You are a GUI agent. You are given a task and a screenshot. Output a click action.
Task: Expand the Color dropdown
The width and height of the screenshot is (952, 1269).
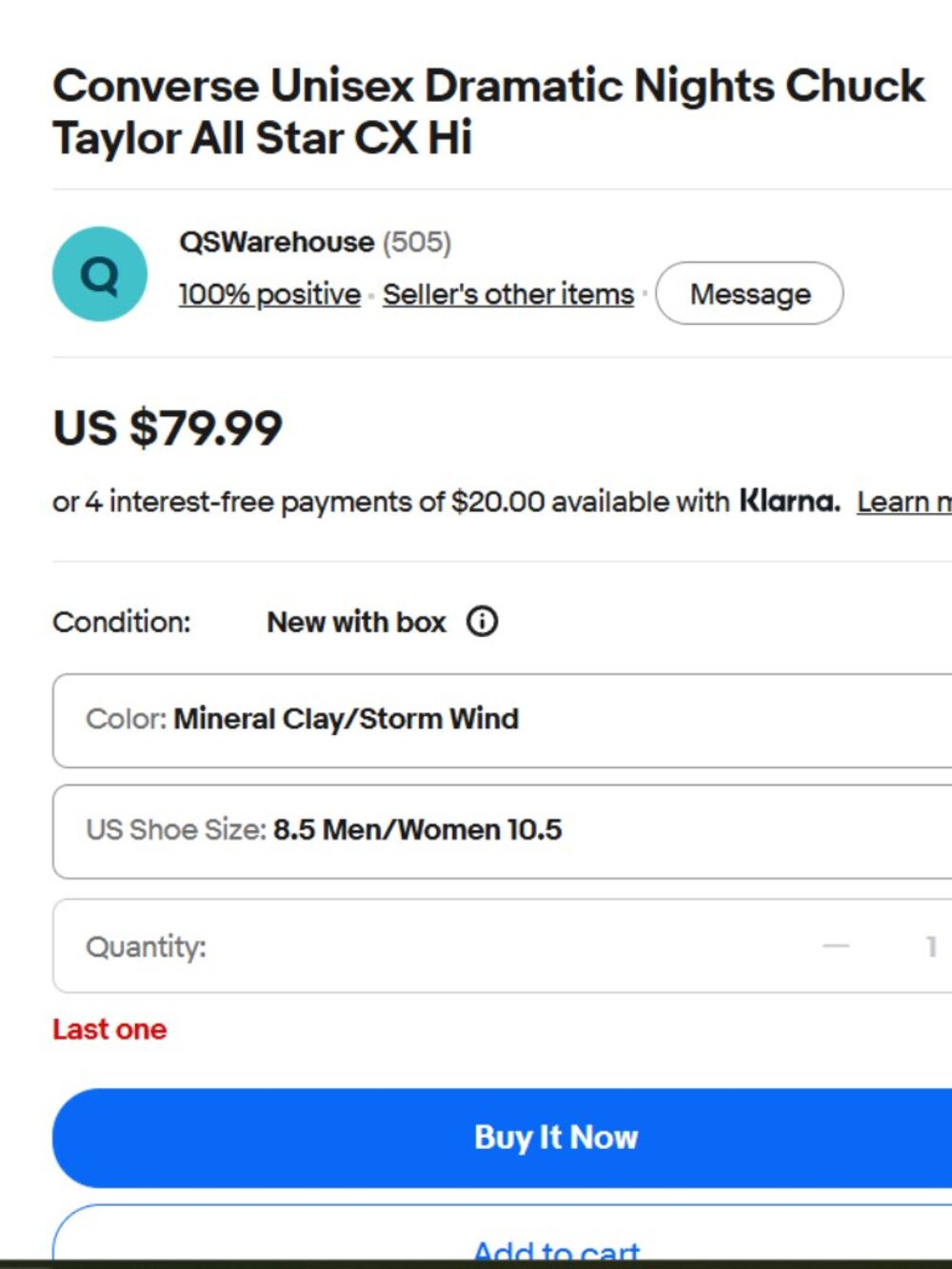pyautogui.click(x=503, y=720)
